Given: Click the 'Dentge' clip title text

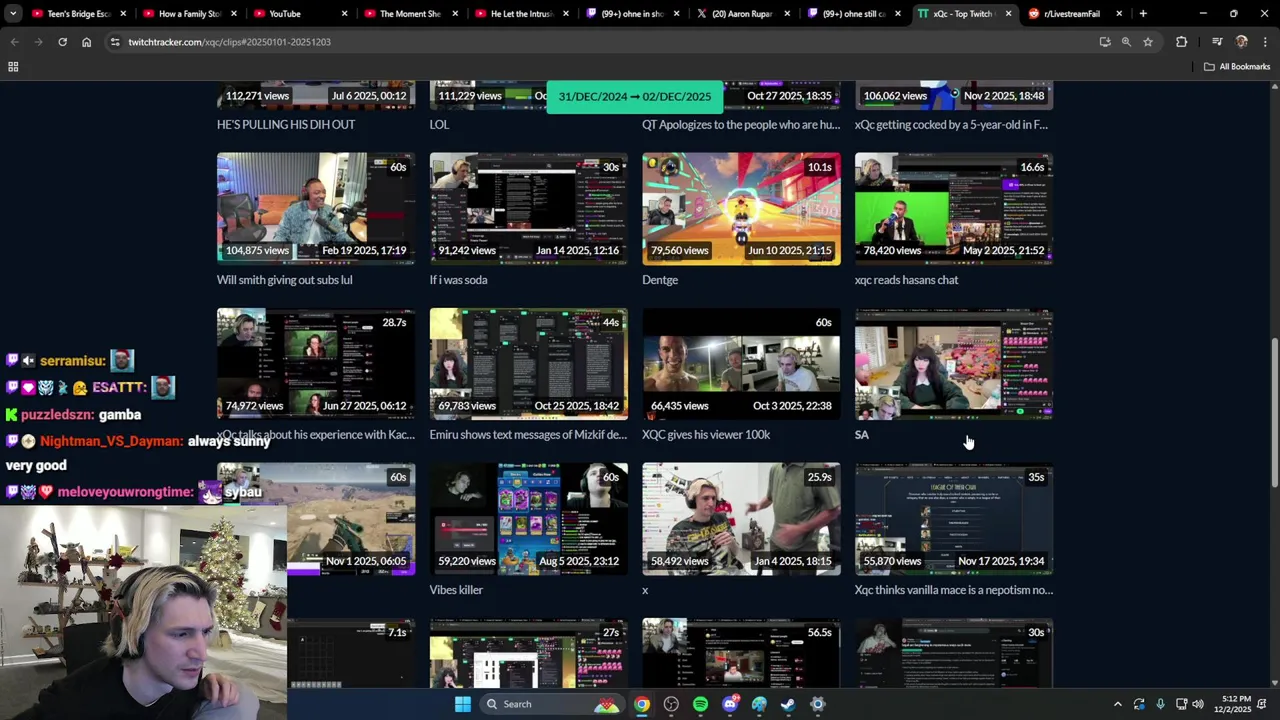Looking at the screenshot, I should (660, 280).
